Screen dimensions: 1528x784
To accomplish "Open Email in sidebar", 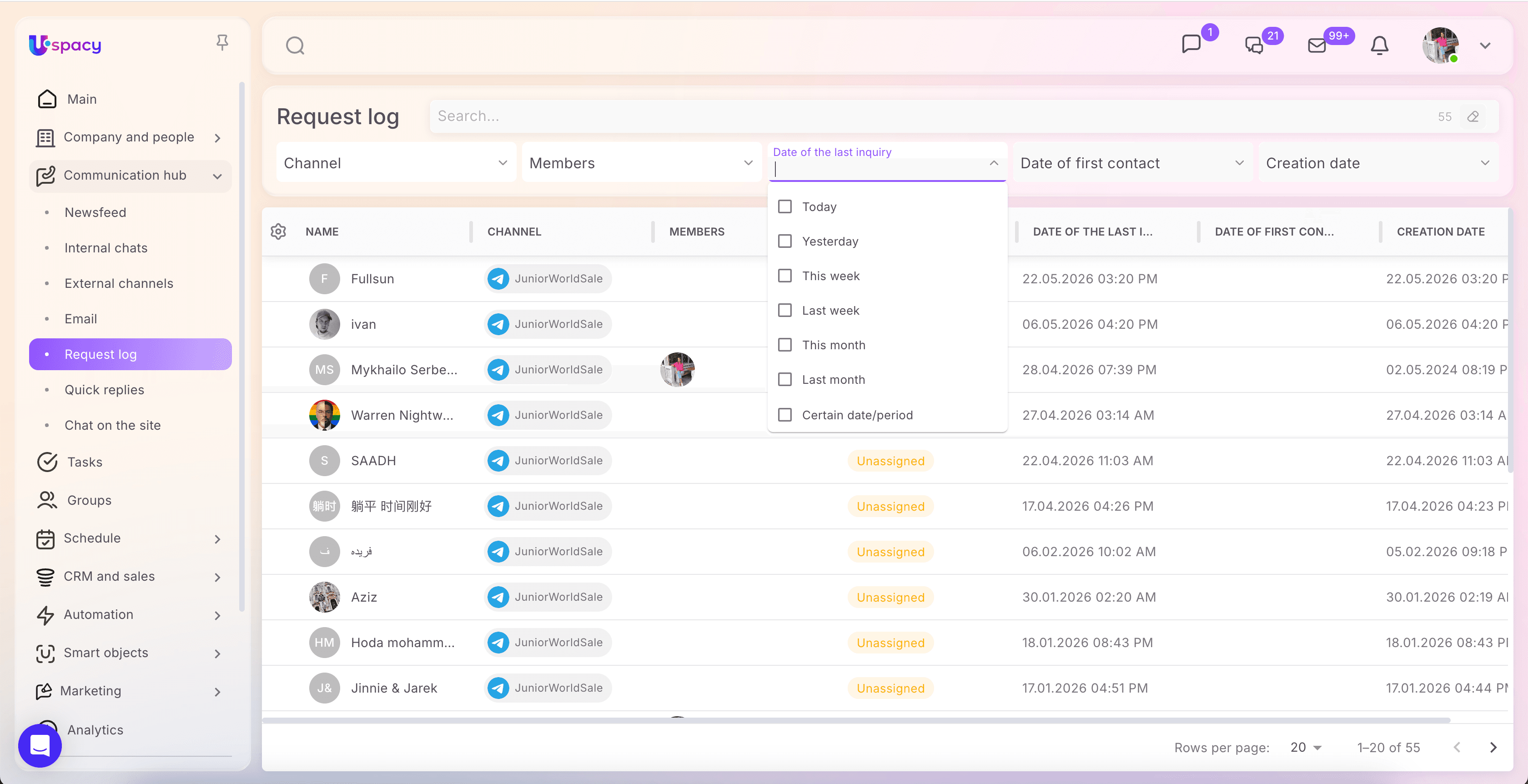I will click(x=80, y=319).
